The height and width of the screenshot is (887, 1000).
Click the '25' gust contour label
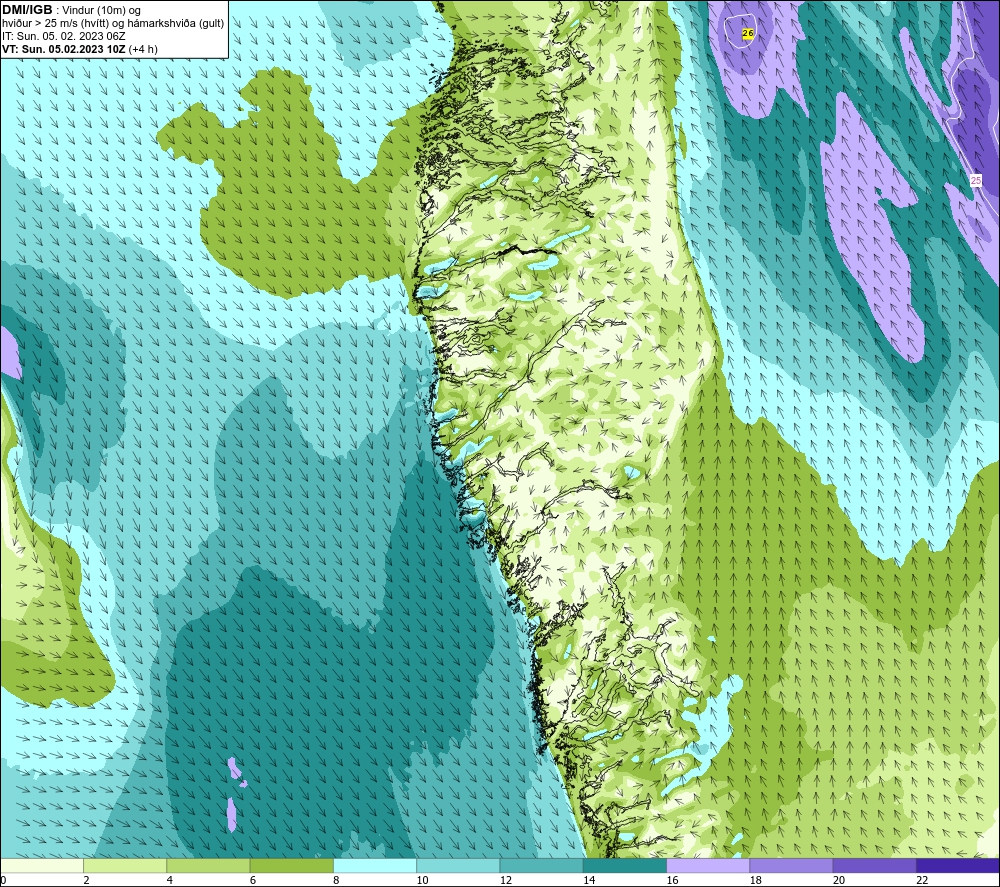tap(976, 180)
